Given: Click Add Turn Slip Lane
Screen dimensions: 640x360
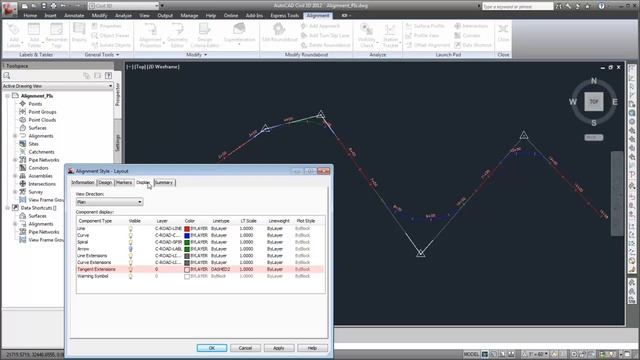Looking at the screenshot, I should 325,36.
